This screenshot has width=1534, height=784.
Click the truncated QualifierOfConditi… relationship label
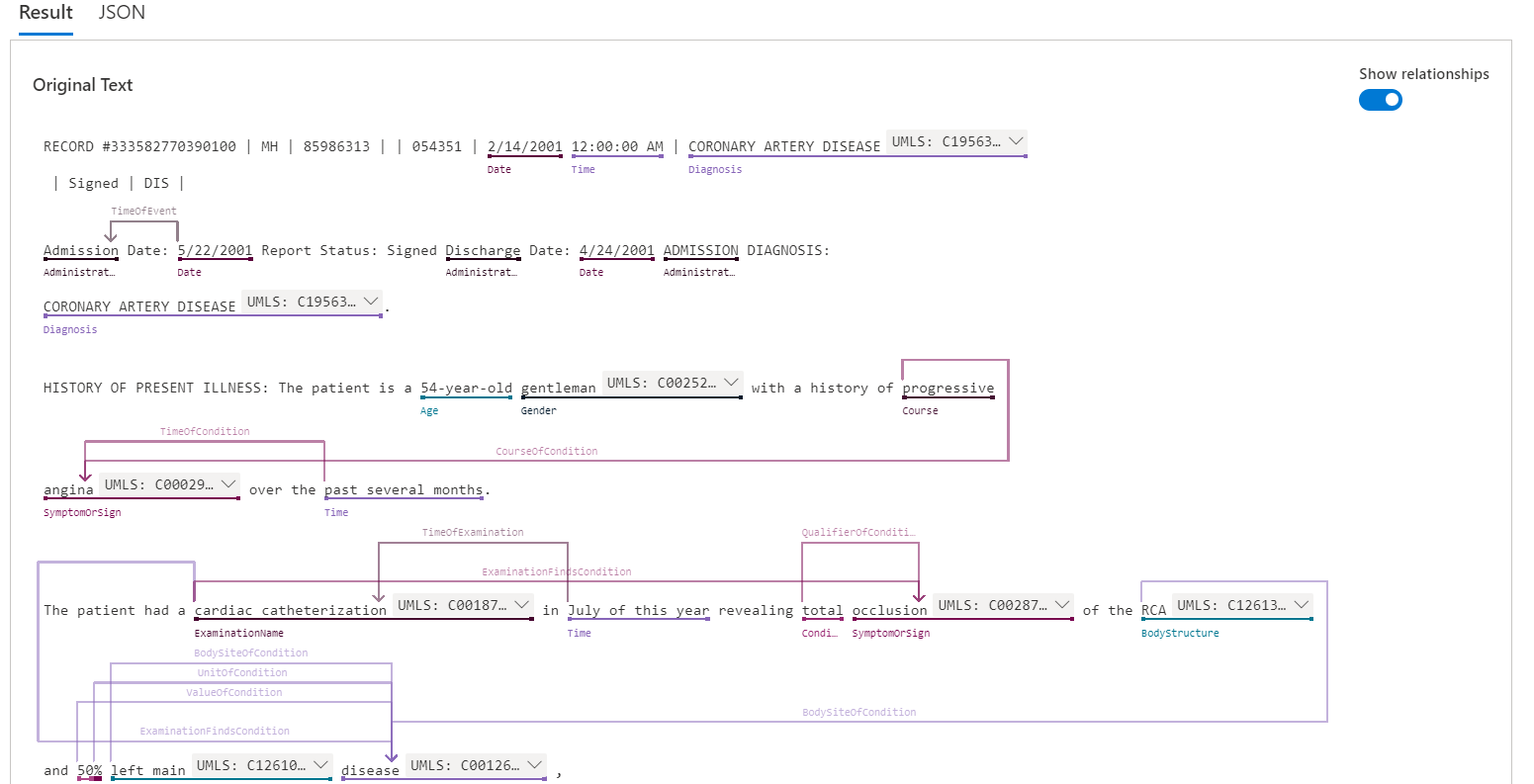coord(858,533)
